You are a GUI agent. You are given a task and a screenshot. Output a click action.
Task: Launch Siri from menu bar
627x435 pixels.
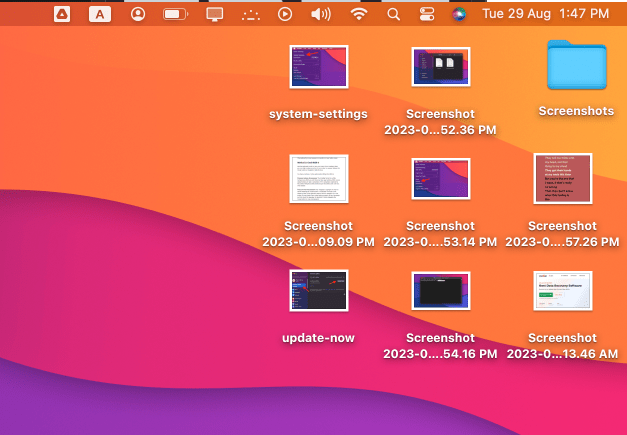pyautogui.click(x=459, y=14)
